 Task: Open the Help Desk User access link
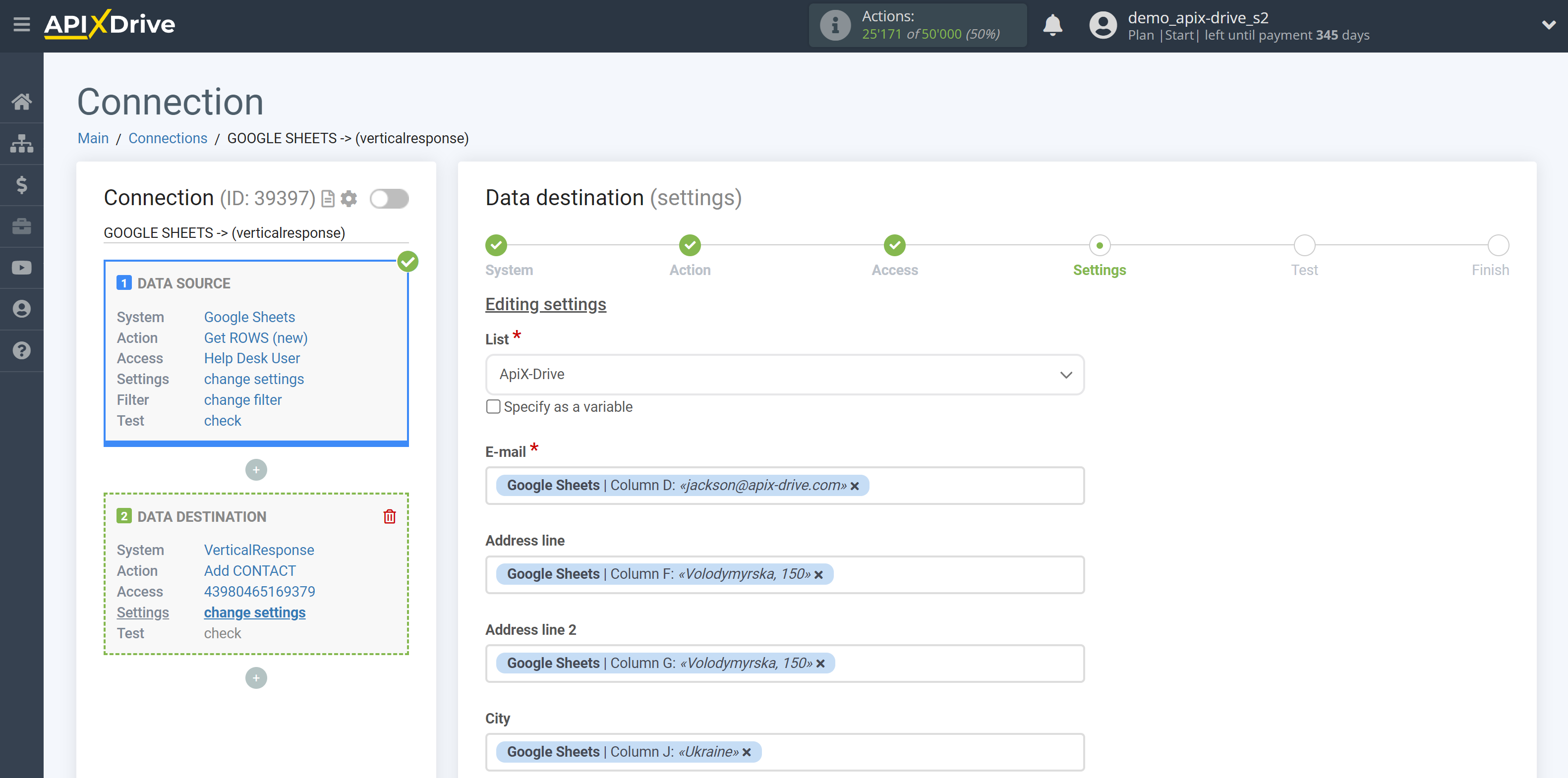point(252,358)
